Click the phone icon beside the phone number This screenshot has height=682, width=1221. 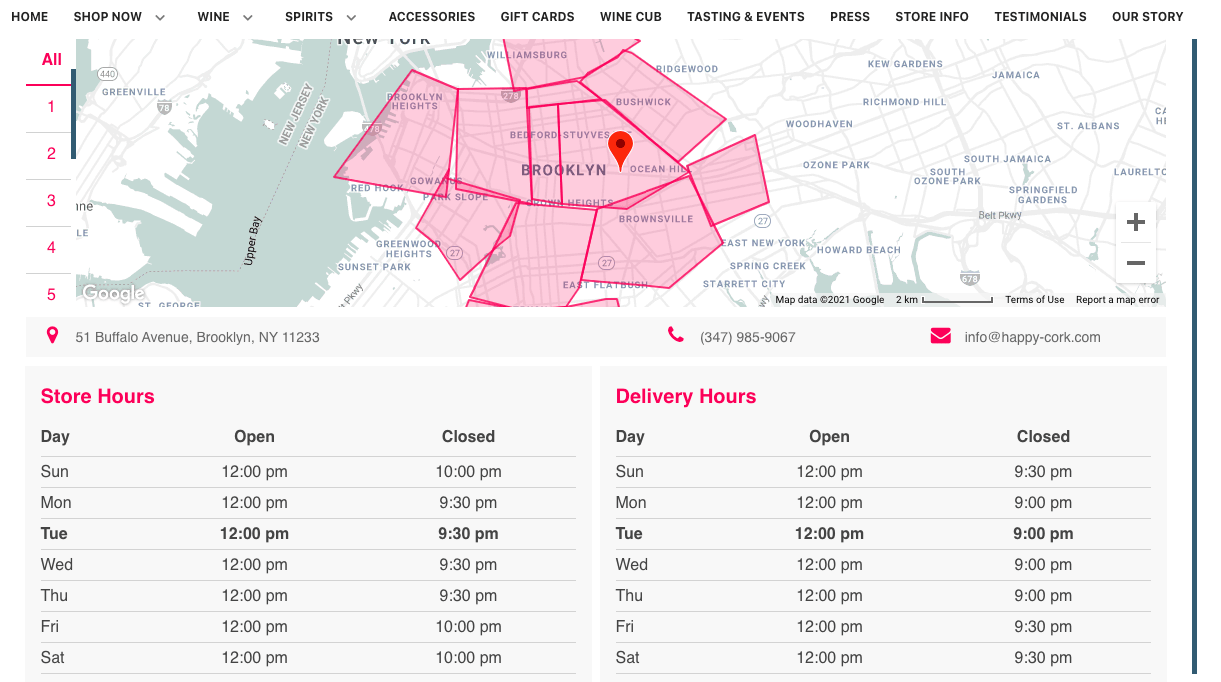click(x=676, y=335)
